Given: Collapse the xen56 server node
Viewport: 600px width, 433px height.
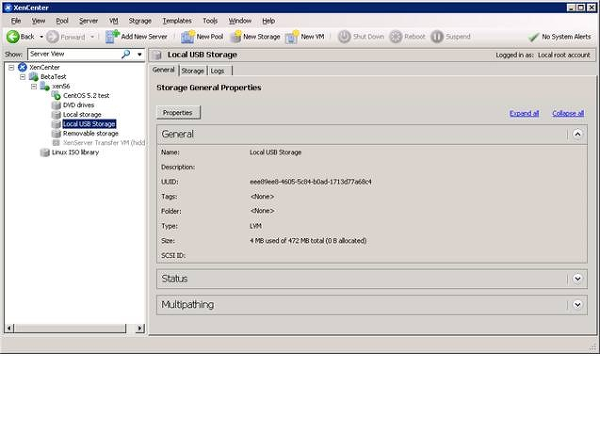Looking at the screenshot, I should click(x=34, y=86).
